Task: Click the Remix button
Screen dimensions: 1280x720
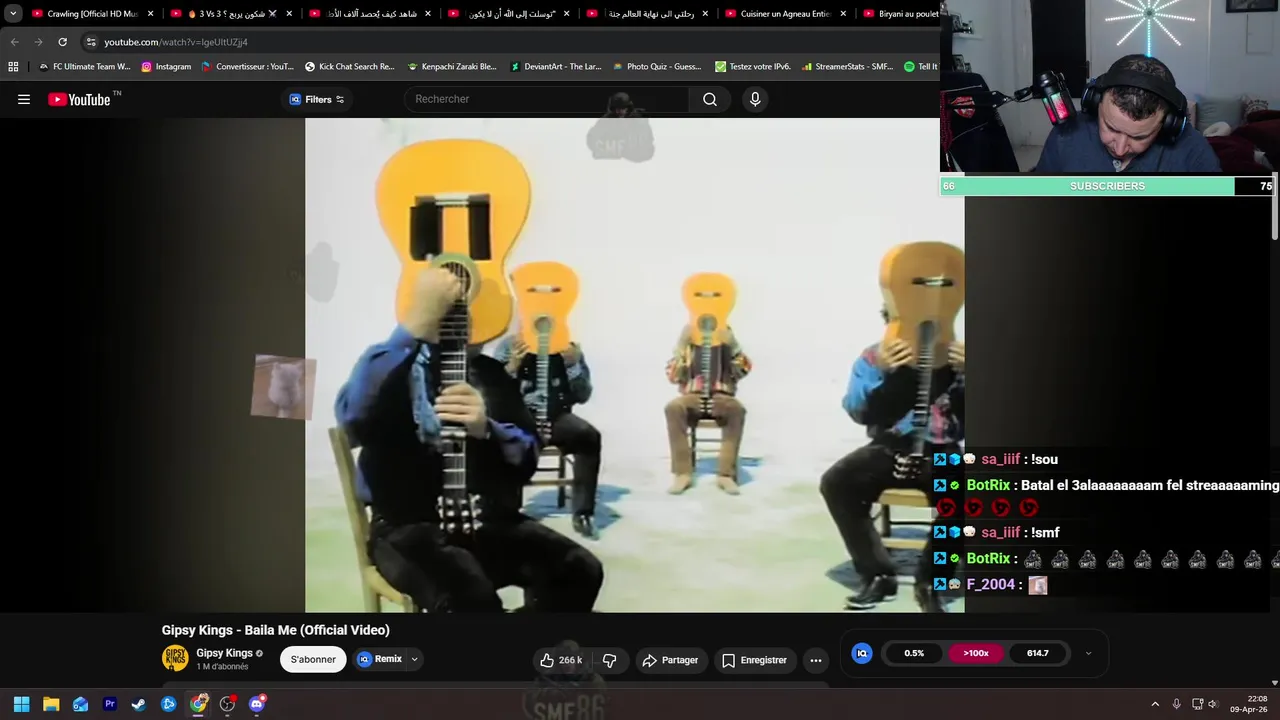Action: [x=380, y=659]
